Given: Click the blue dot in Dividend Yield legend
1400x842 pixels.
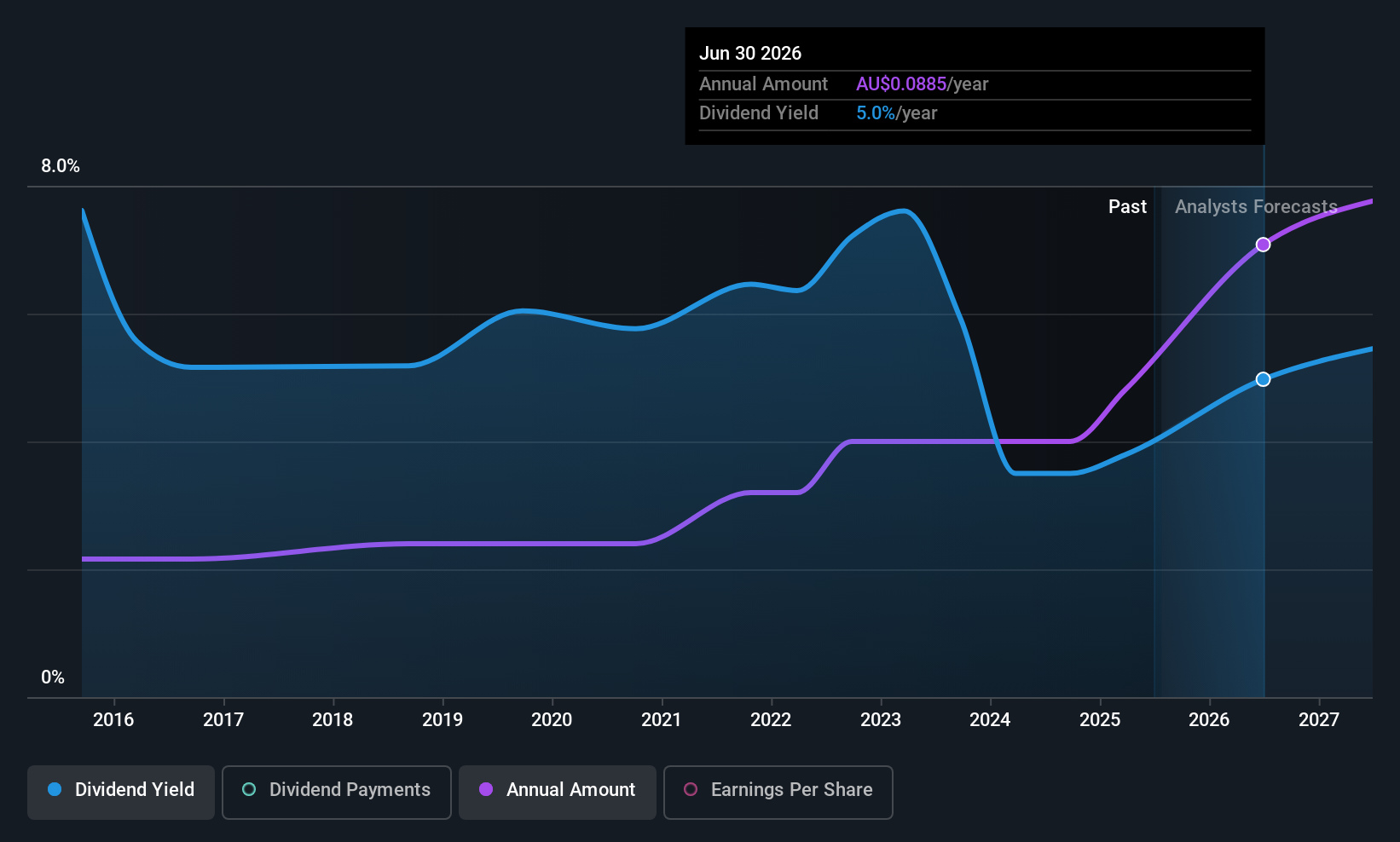Looking at the screenshot, I should [55, 789].
